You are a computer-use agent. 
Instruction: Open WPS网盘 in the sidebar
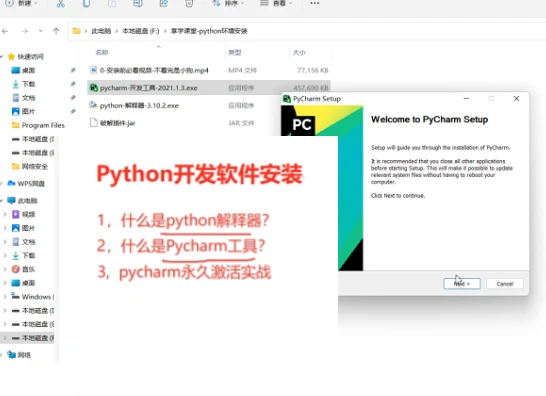tap(31, 184)
